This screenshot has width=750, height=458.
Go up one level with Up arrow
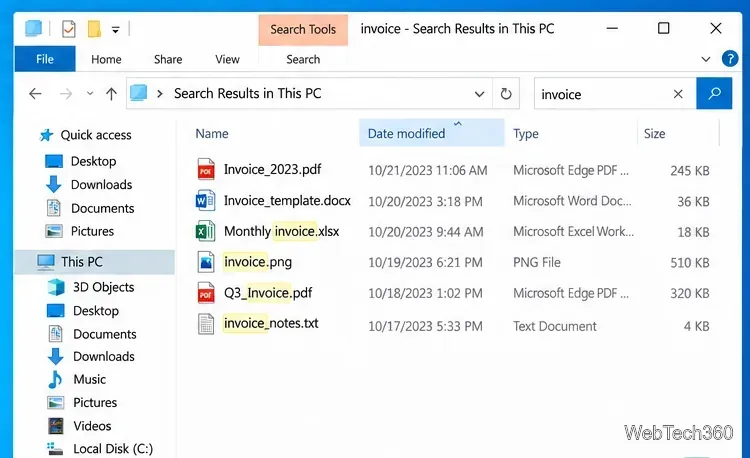[111, 94]
